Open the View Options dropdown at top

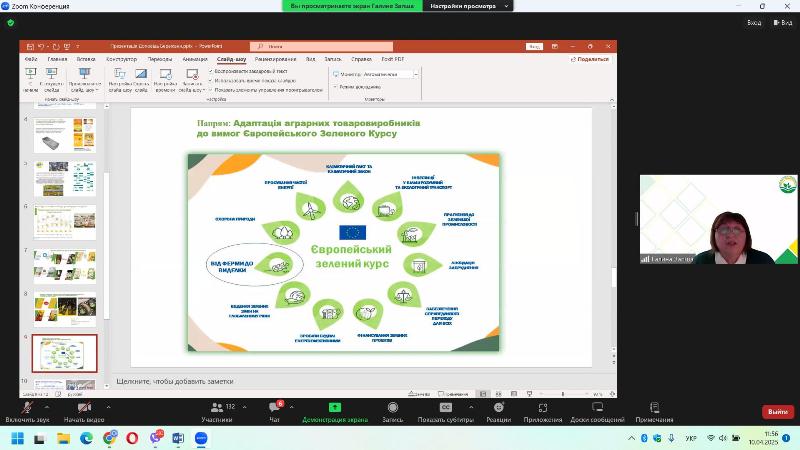(468, 6)
